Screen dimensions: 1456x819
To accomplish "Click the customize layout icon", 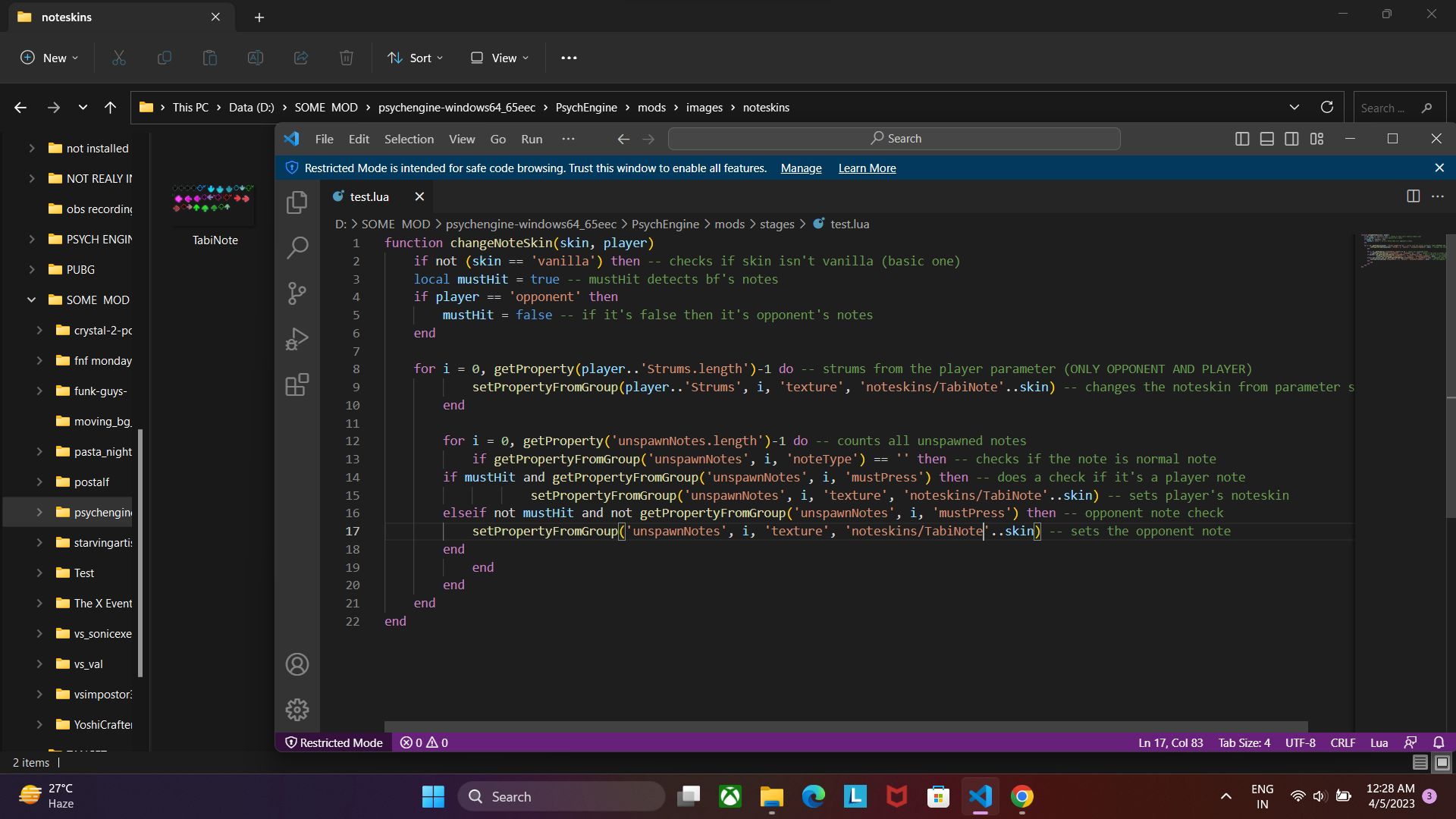I will [1316, 139].
